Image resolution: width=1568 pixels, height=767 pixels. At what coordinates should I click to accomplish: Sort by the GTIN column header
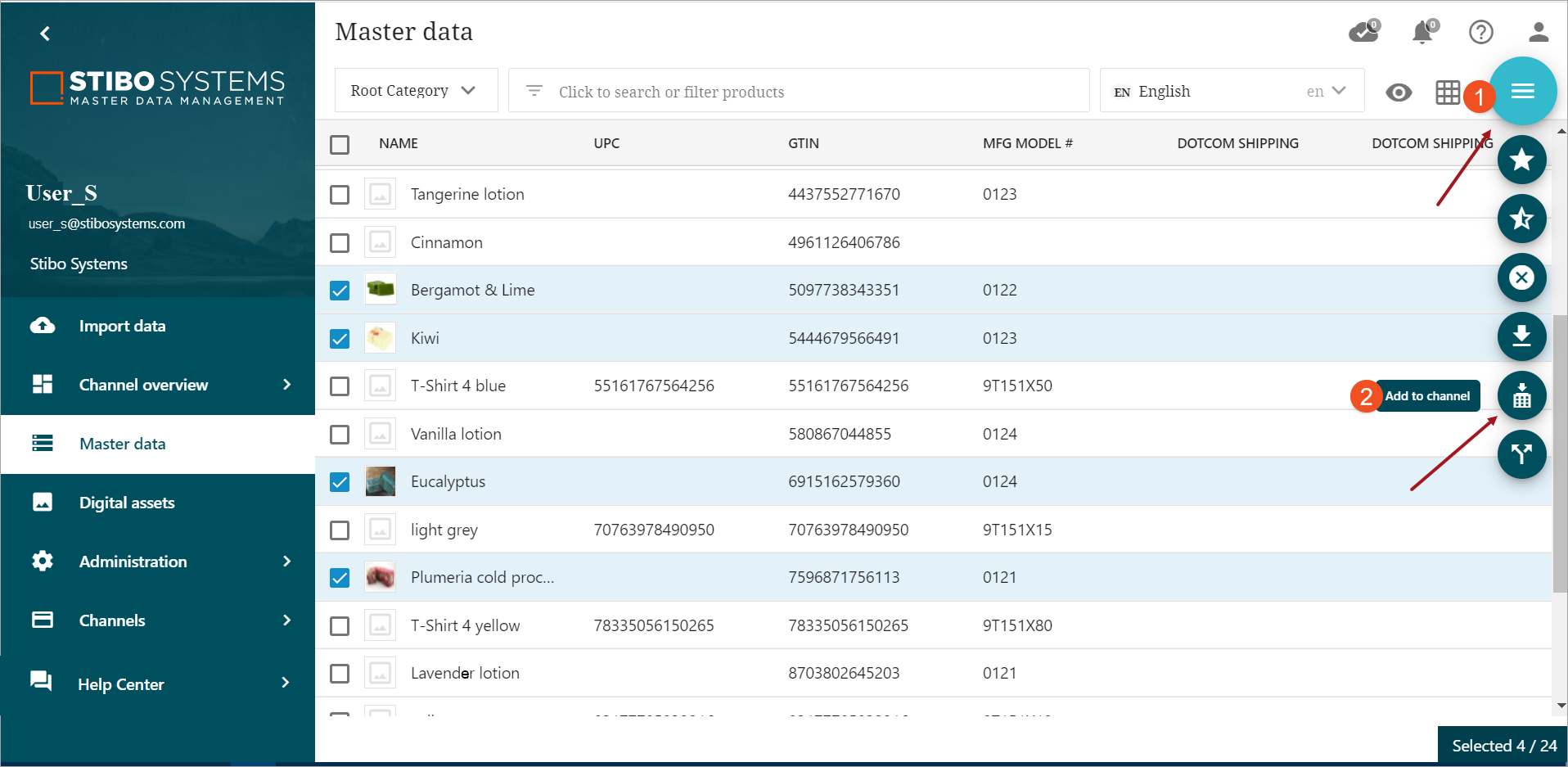[803, 143]
